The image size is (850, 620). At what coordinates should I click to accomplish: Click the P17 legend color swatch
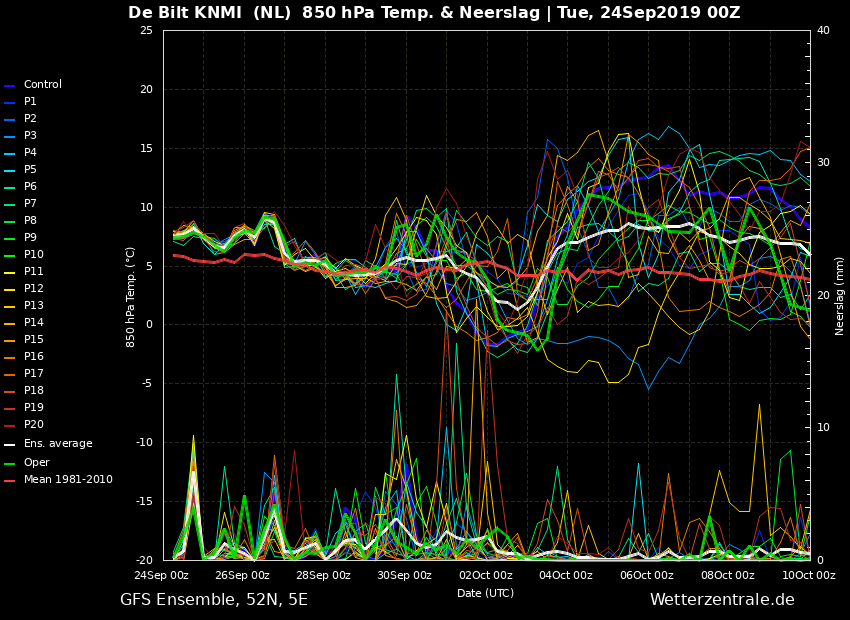coord(9,374)
